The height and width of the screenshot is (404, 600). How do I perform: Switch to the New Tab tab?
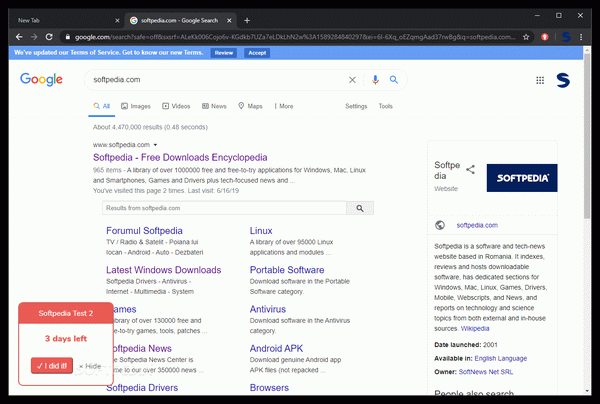tap(65, 21)
